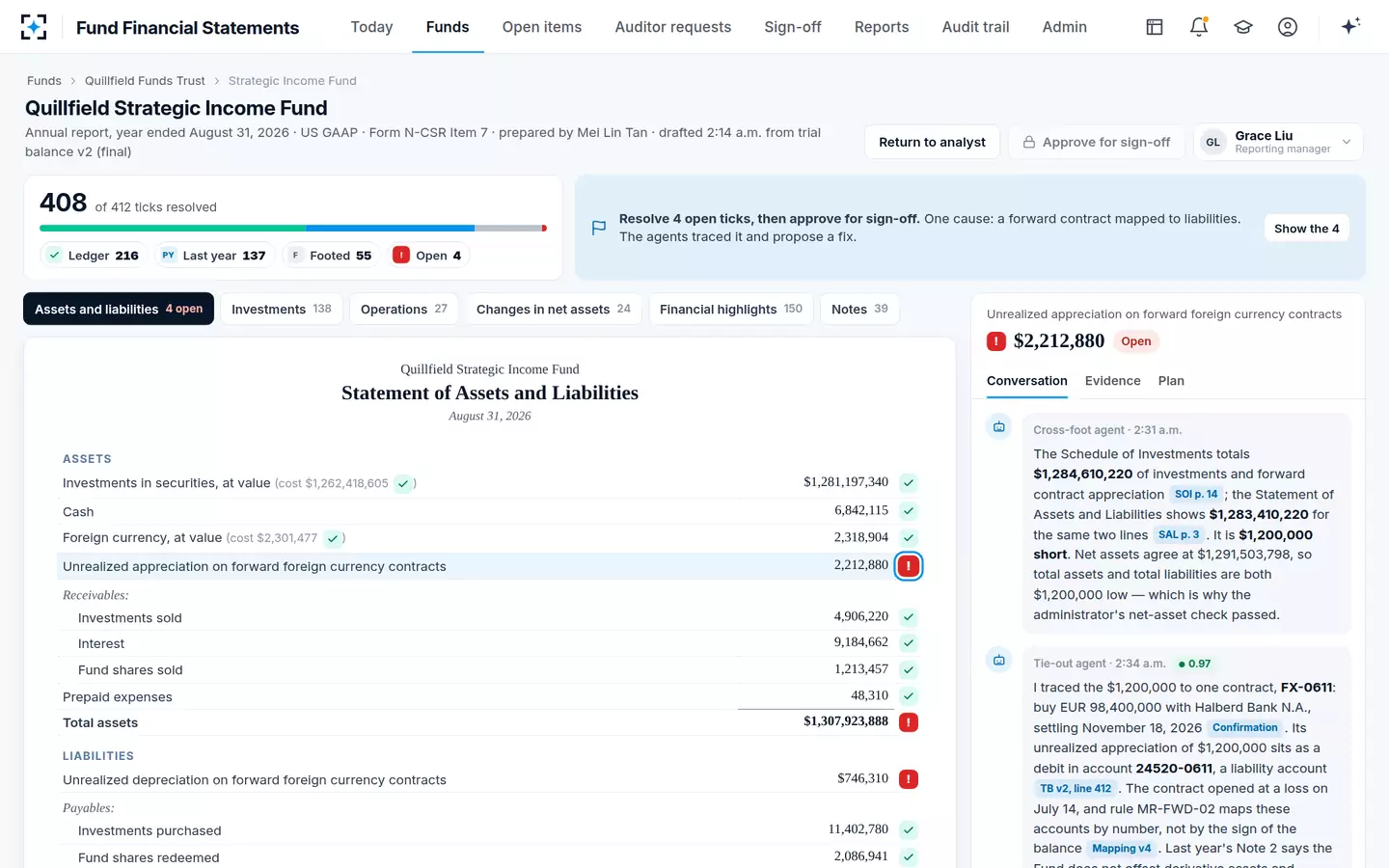Toggle the Ledger 216 filter chip
Screen dimensions: 1389x868
tap(95, 256)
